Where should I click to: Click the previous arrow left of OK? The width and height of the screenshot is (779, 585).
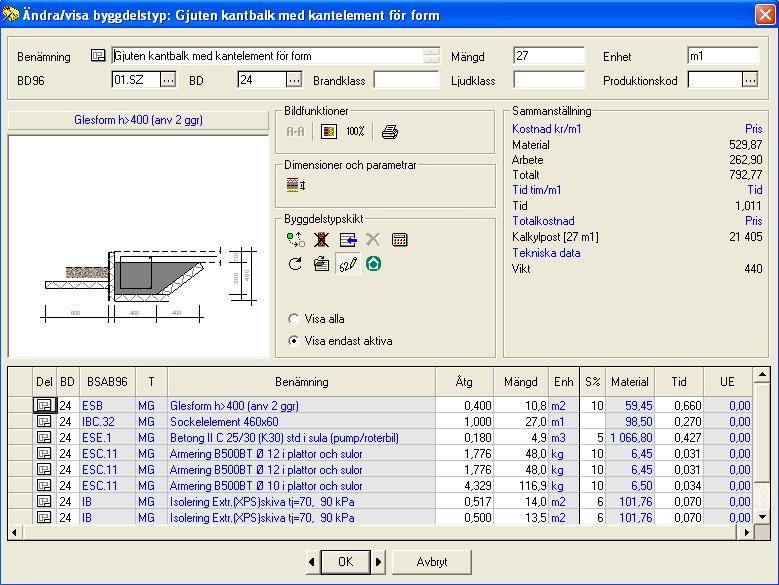pos(312,562)
